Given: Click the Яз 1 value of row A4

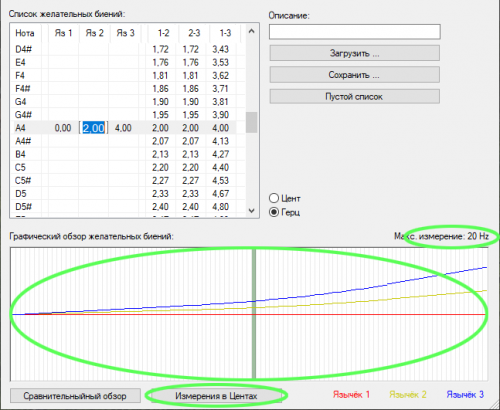Looking at the screenshot, I should pyautogui.click(x=63, y=128).
